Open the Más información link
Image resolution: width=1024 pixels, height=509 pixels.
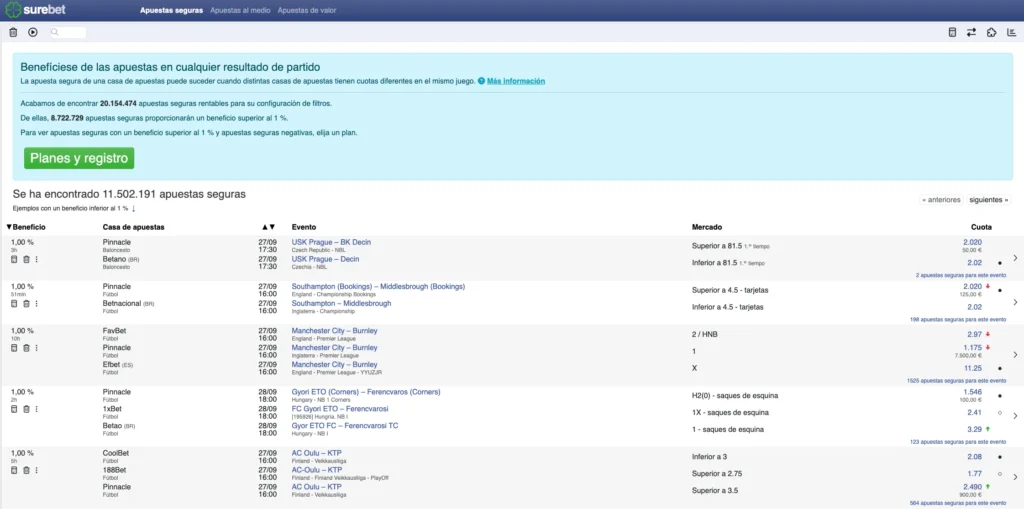[x=515, y=80]
